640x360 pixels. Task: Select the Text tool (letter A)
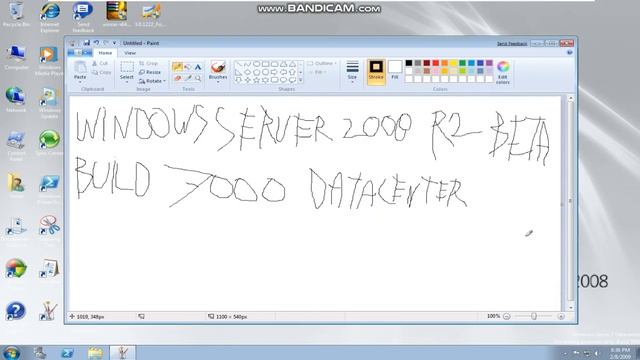click(x=198, y=67)
